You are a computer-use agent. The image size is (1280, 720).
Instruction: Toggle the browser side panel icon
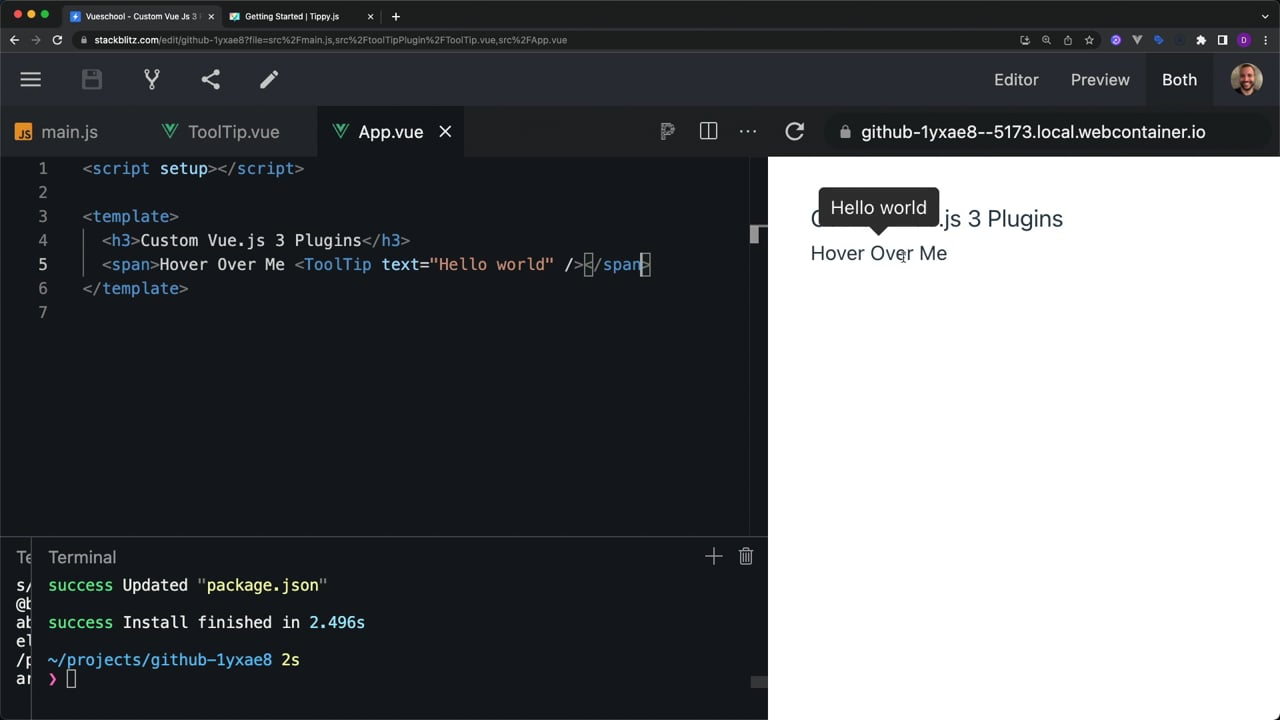coord(1222,40)
